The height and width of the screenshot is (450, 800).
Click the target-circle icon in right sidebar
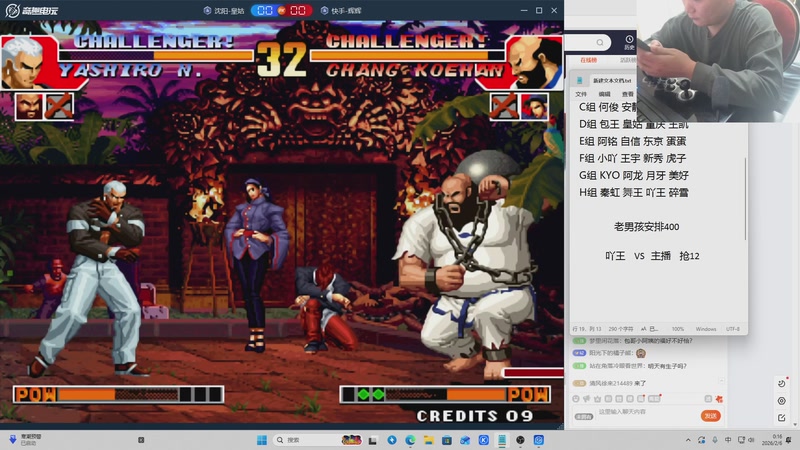click(x=782, y=401)
